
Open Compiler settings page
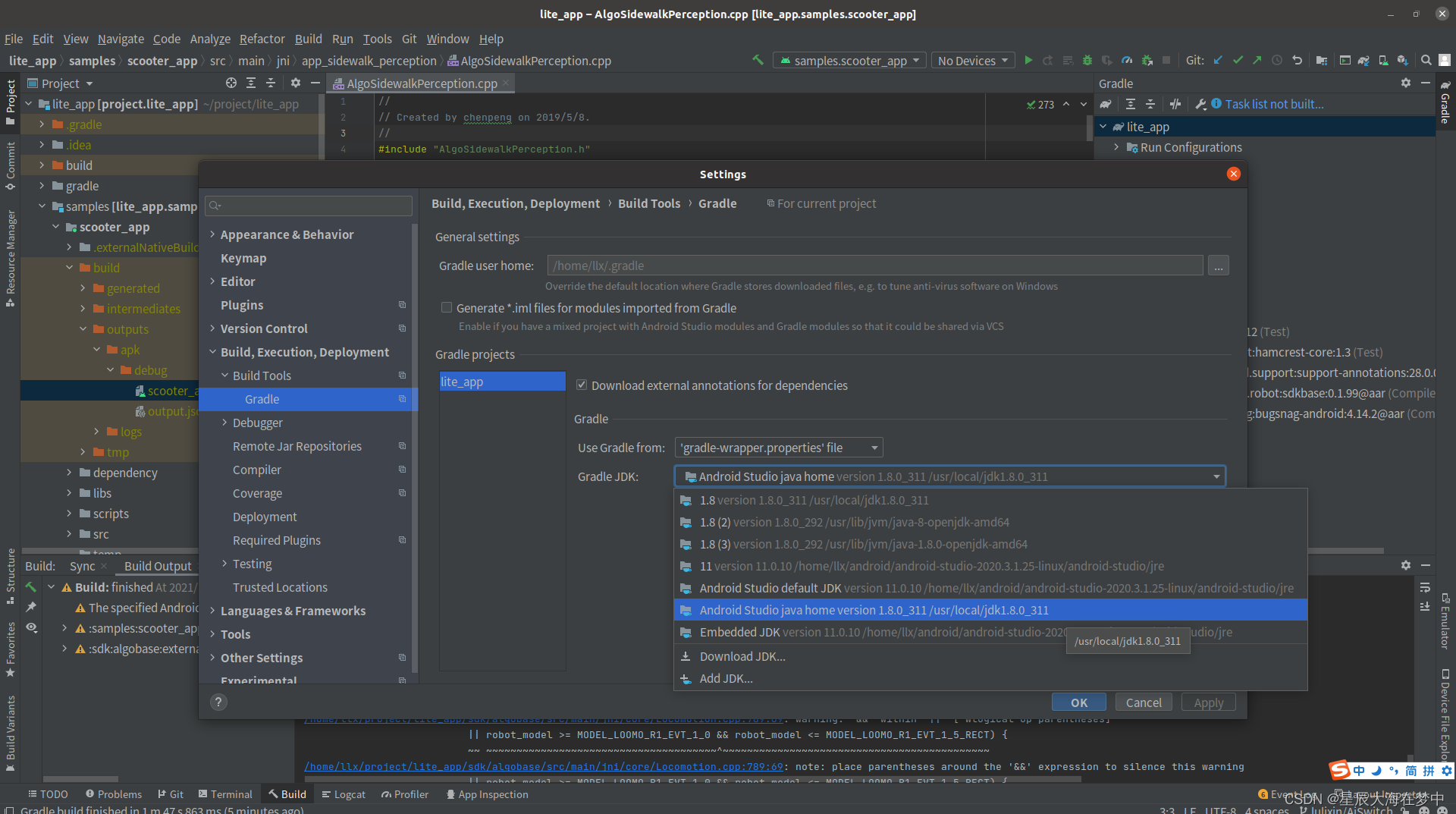(x=257, y=470)
